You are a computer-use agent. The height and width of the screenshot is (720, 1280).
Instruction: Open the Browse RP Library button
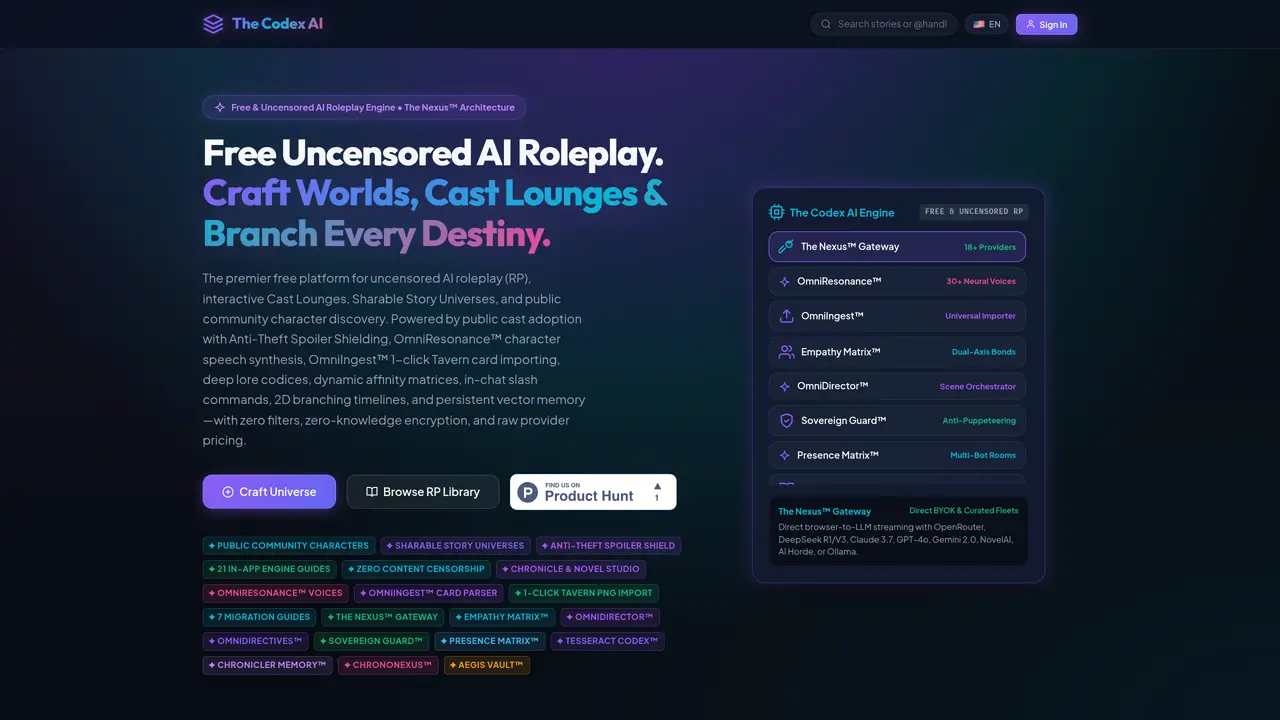pyautogui.click(x=422, y=492)
